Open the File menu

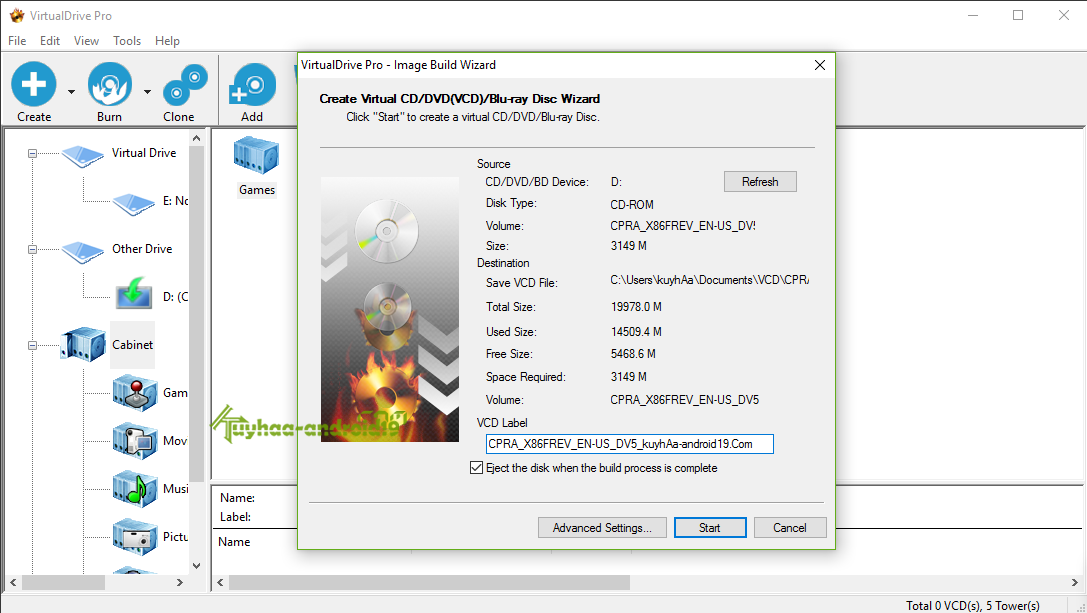point(17,41)
